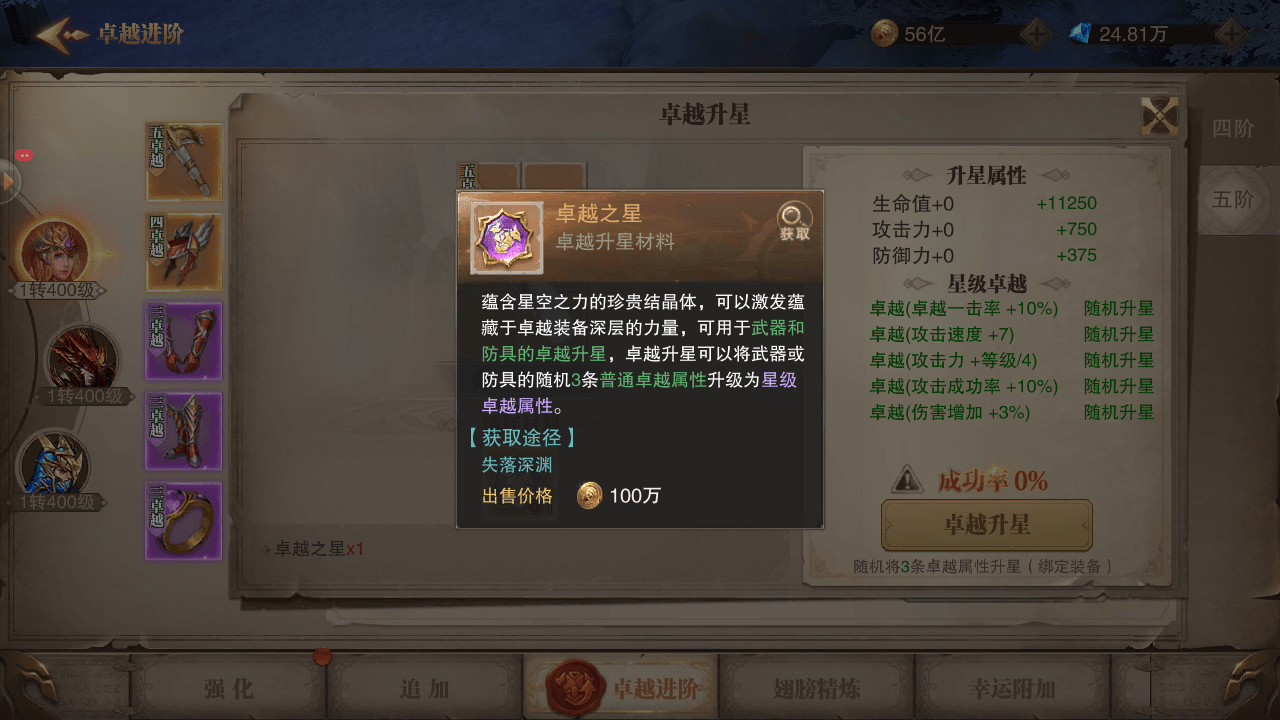Select the 四卓越 red armor item
1280x720 pixels.
tap(185, 252)
